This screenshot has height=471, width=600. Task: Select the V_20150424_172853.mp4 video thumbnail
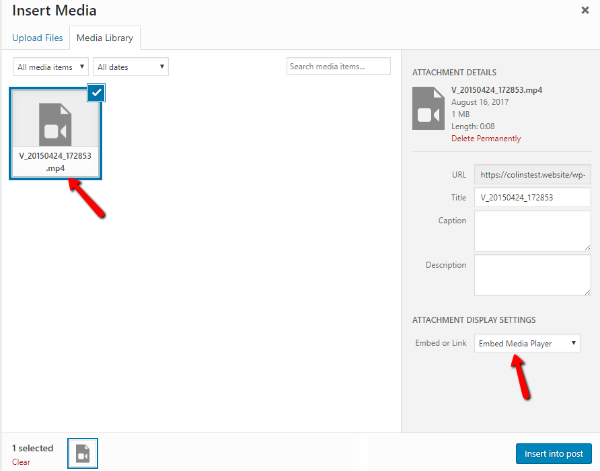[x=55, y=134]
